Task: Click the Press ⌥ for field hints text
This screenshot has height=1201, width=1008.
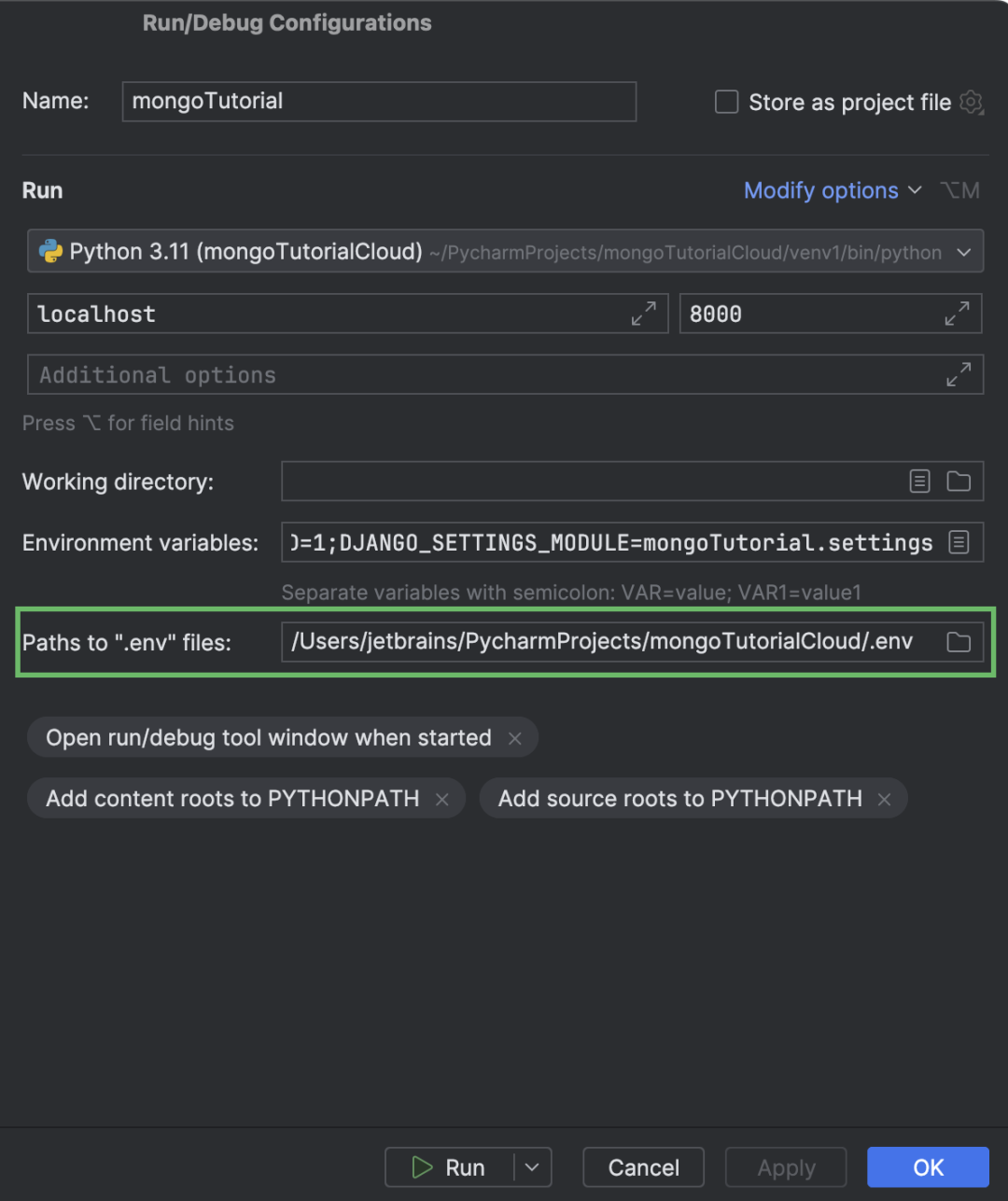Action: (x=128, y=424)
